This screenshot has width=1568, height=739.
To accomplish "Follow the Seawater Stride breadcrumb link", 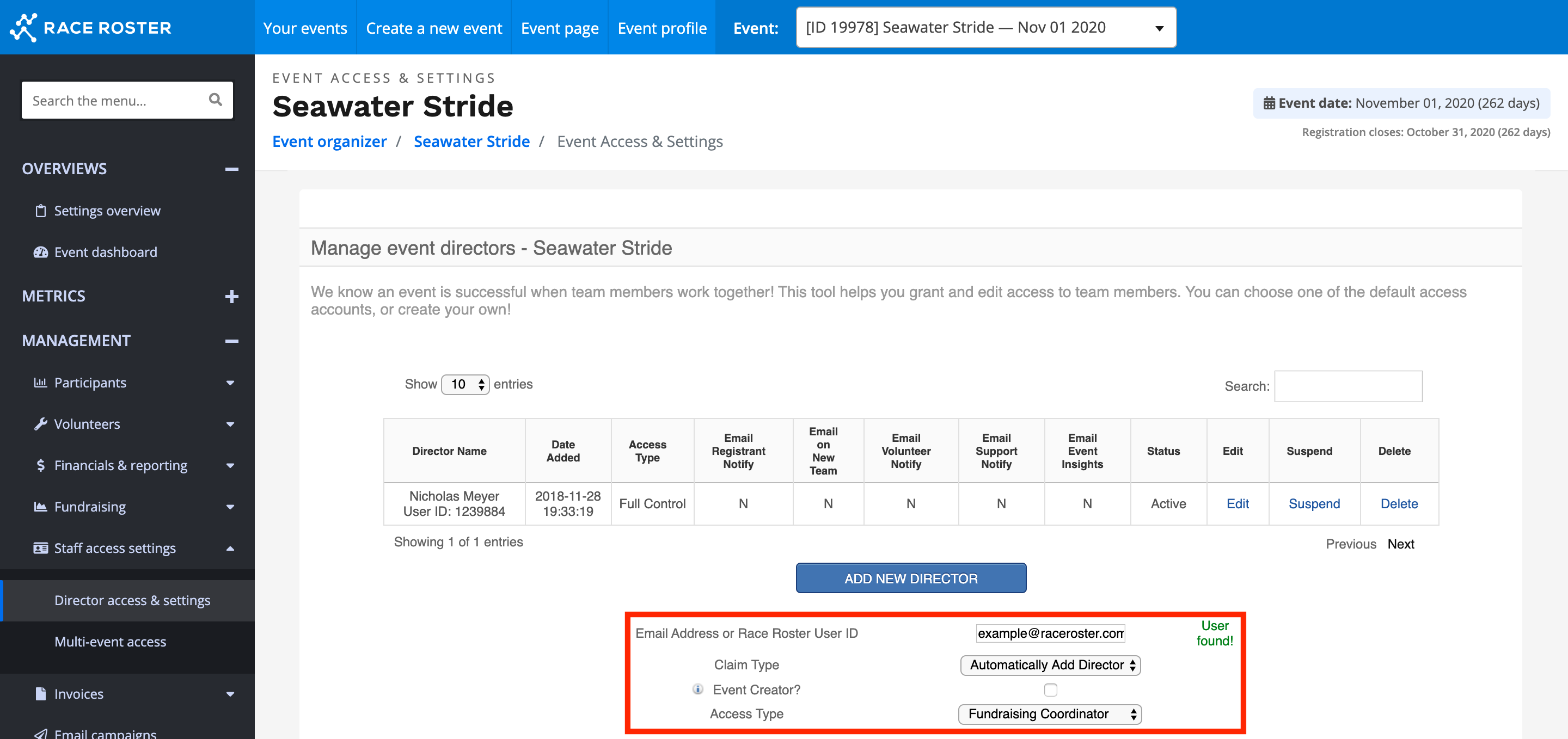I will click(471, 141).
